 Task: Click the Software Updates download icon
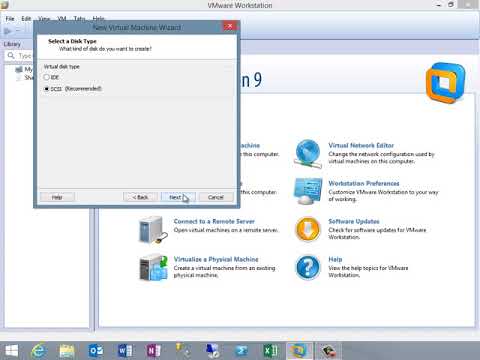pyautogui.click(x=308, y=229)
